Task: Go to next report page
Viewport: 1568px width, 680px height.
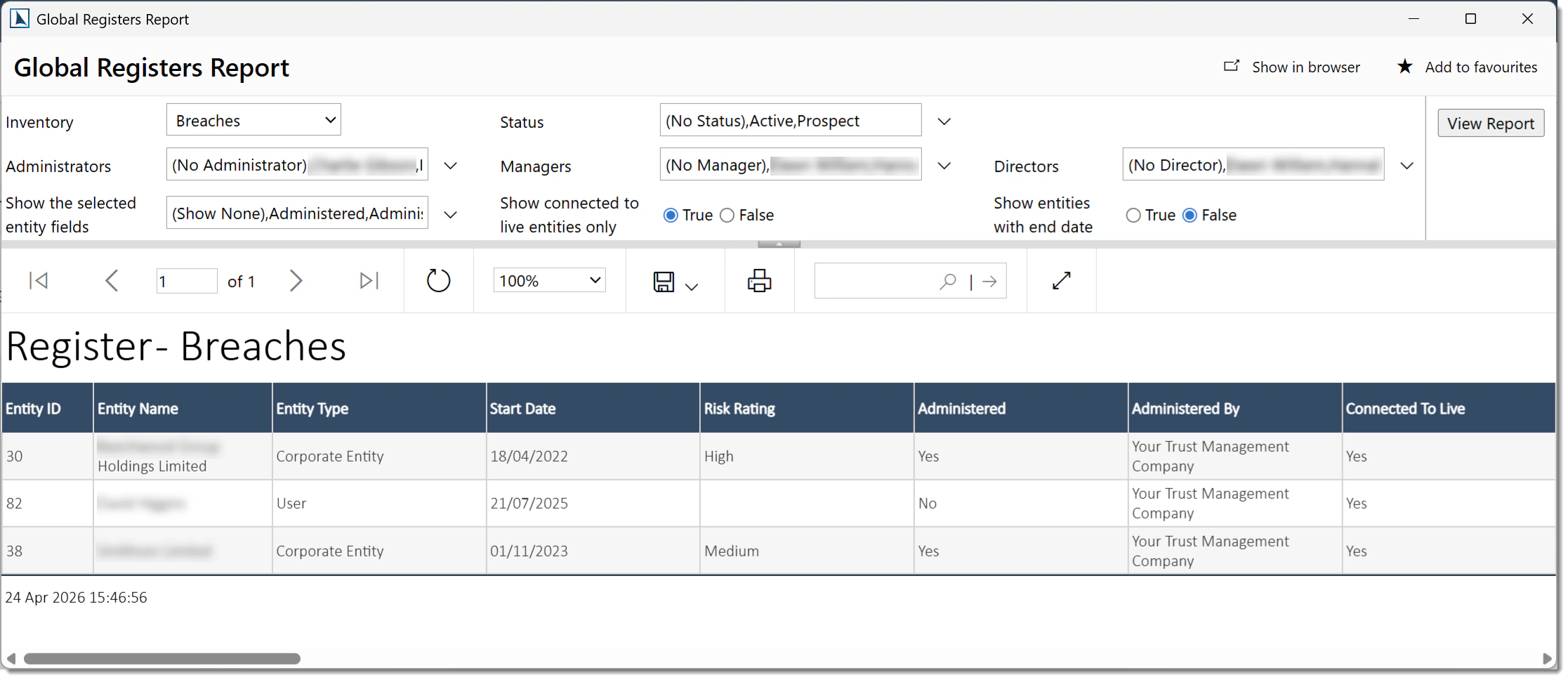Action: click(x=296, y=281)
